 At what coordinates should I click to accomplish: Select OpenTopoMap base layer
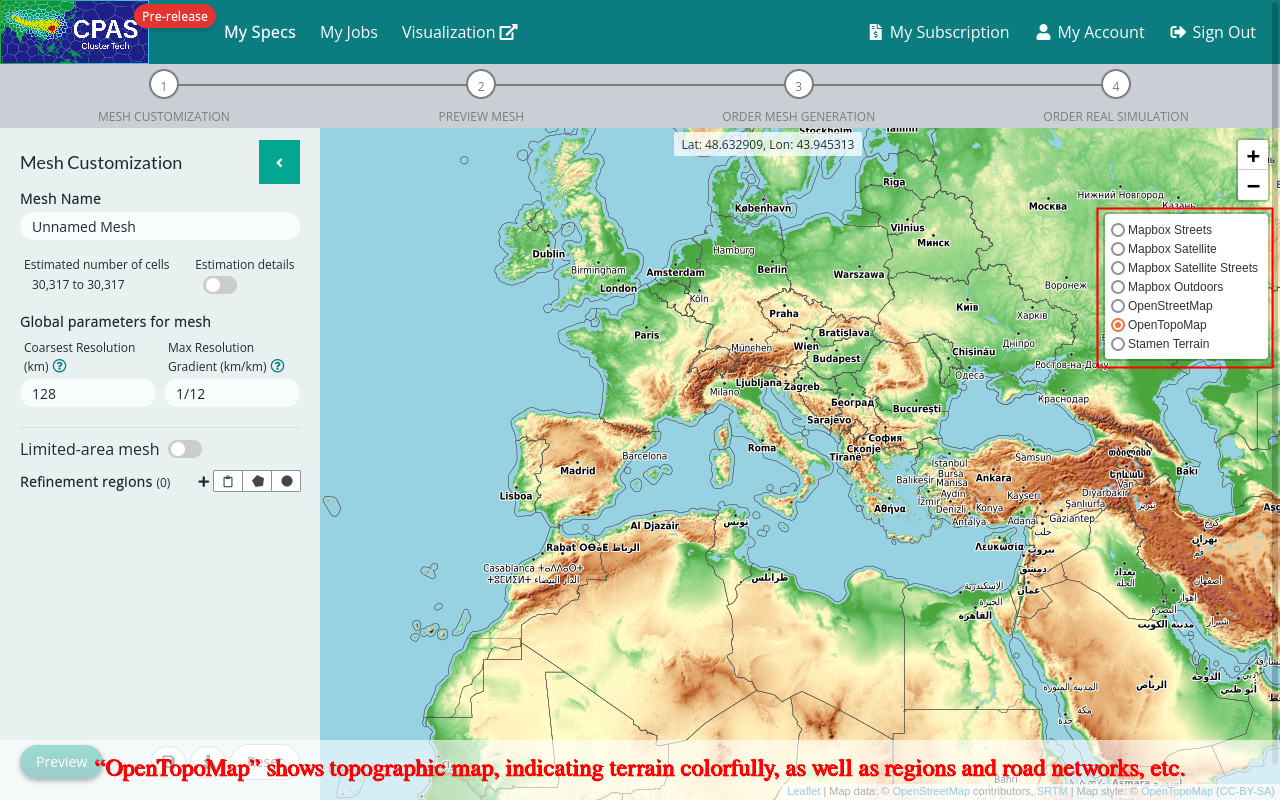1118,325
